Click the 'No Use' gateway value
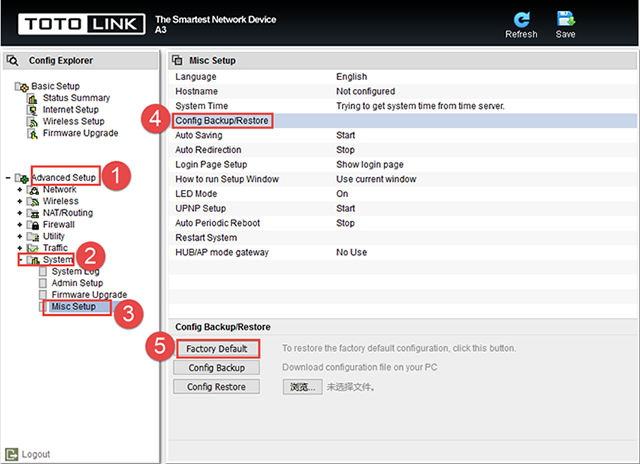Image resolution: width=640 pixels, height=464 pixels. click(351, 253)
